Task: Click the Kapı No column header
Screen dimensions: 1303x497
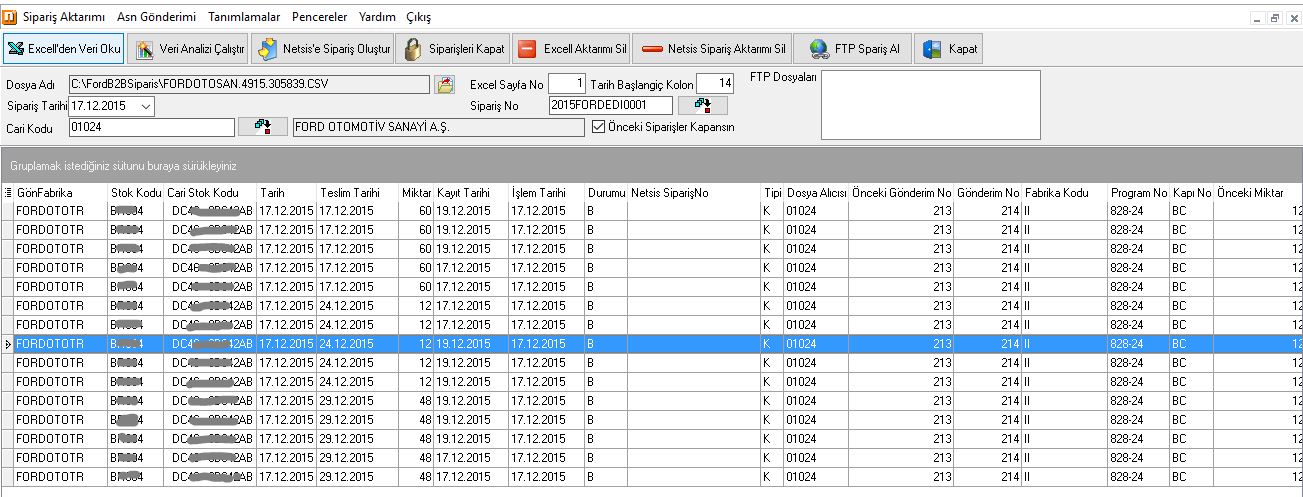Action: [x=1192, y=192]
